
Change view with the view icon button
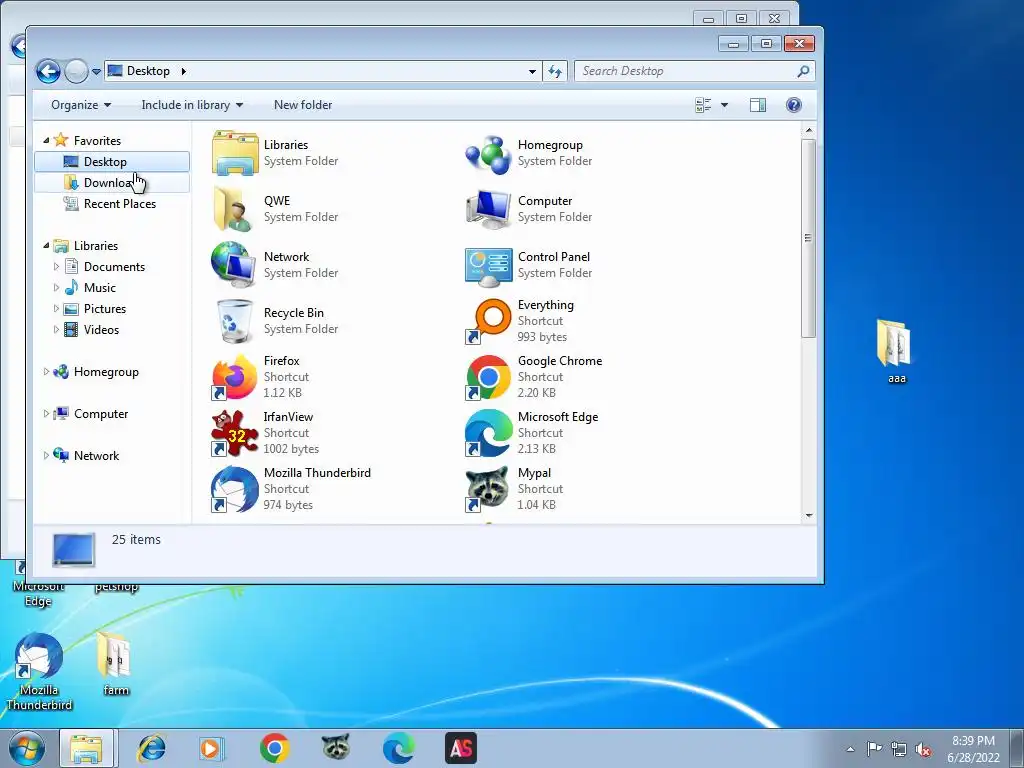pos(703,105)
